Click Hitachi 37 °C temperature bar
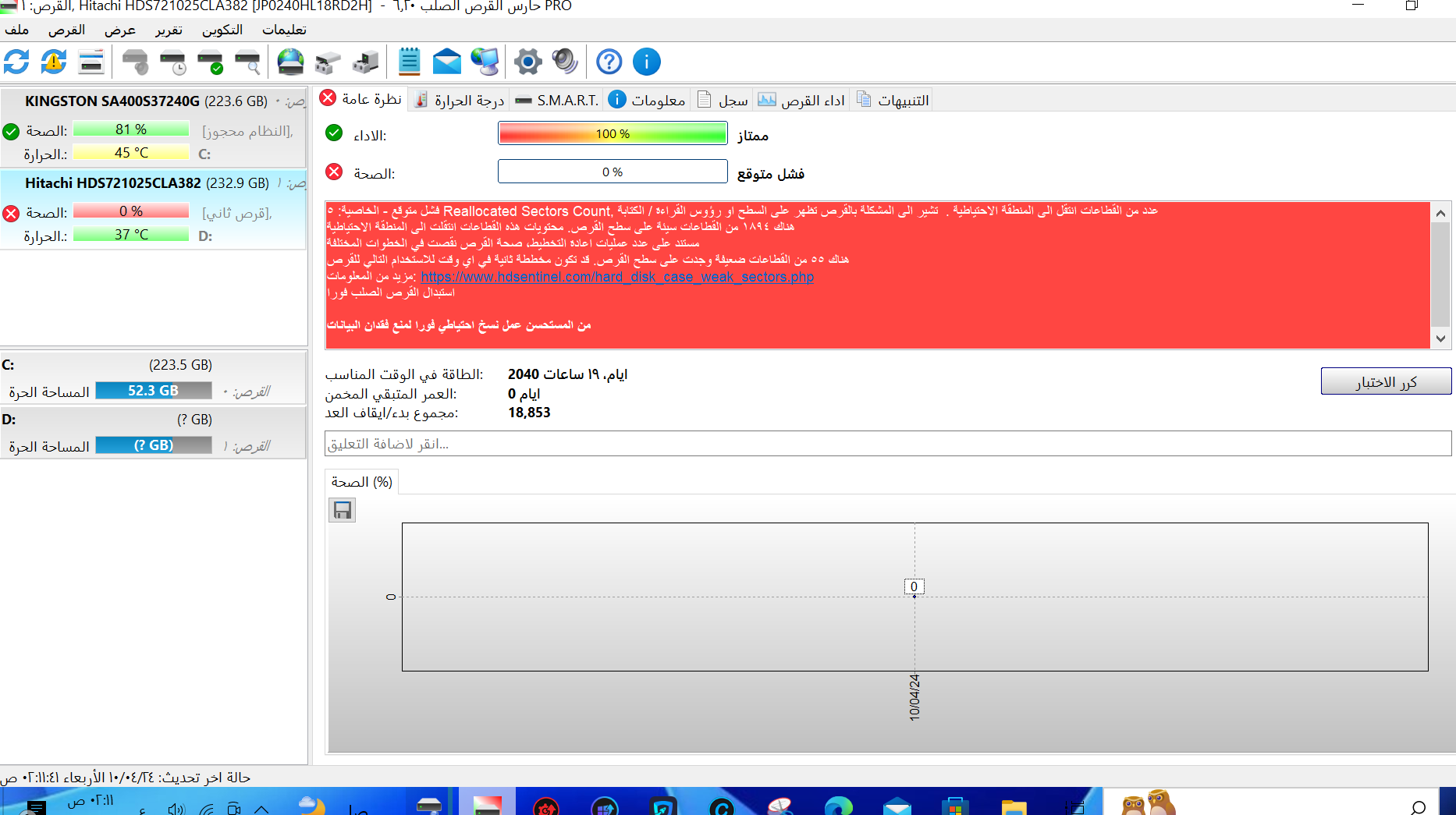 pos(131,234)
